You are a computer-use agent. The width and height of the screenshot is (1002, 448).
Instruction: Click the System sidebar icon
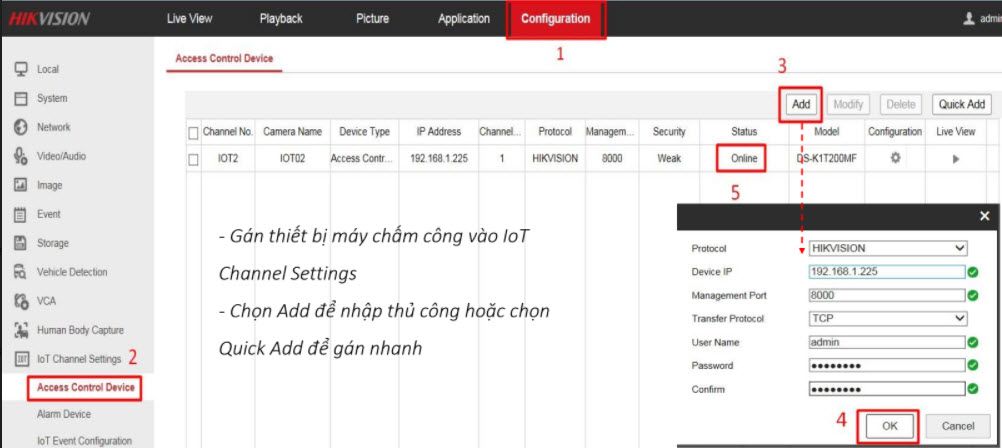[21, 98]
